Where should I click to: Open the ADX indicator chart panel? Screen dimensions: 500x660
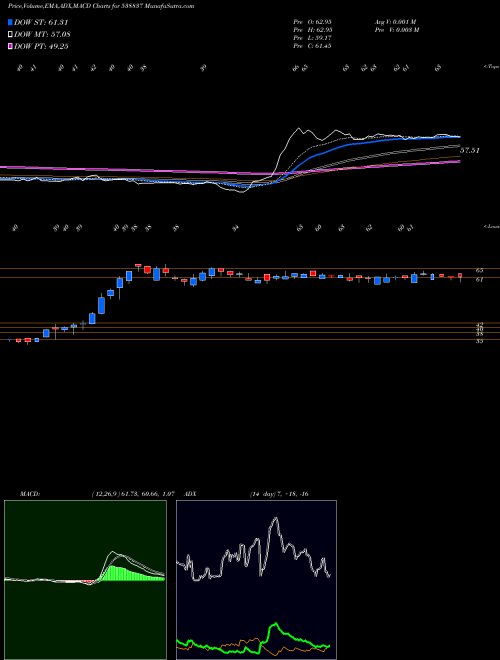click(256, 580)
